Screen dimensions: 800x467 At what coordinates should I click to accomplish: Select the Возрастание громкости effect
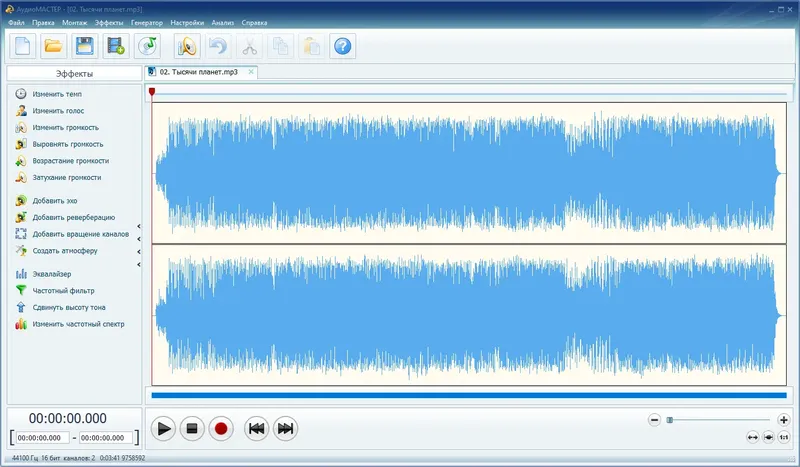click(62, 161)
